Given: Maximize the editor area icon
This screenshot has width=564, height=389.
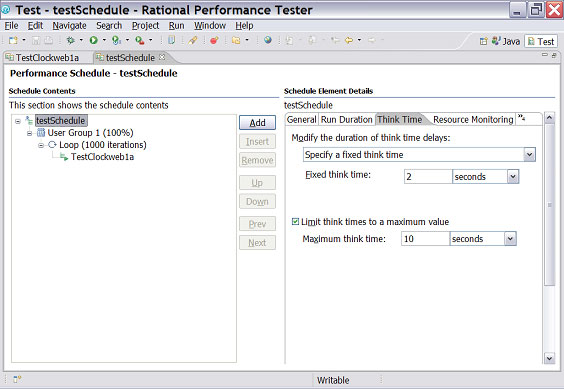Looking at the screenshot, I should click(x=554, y=55).
